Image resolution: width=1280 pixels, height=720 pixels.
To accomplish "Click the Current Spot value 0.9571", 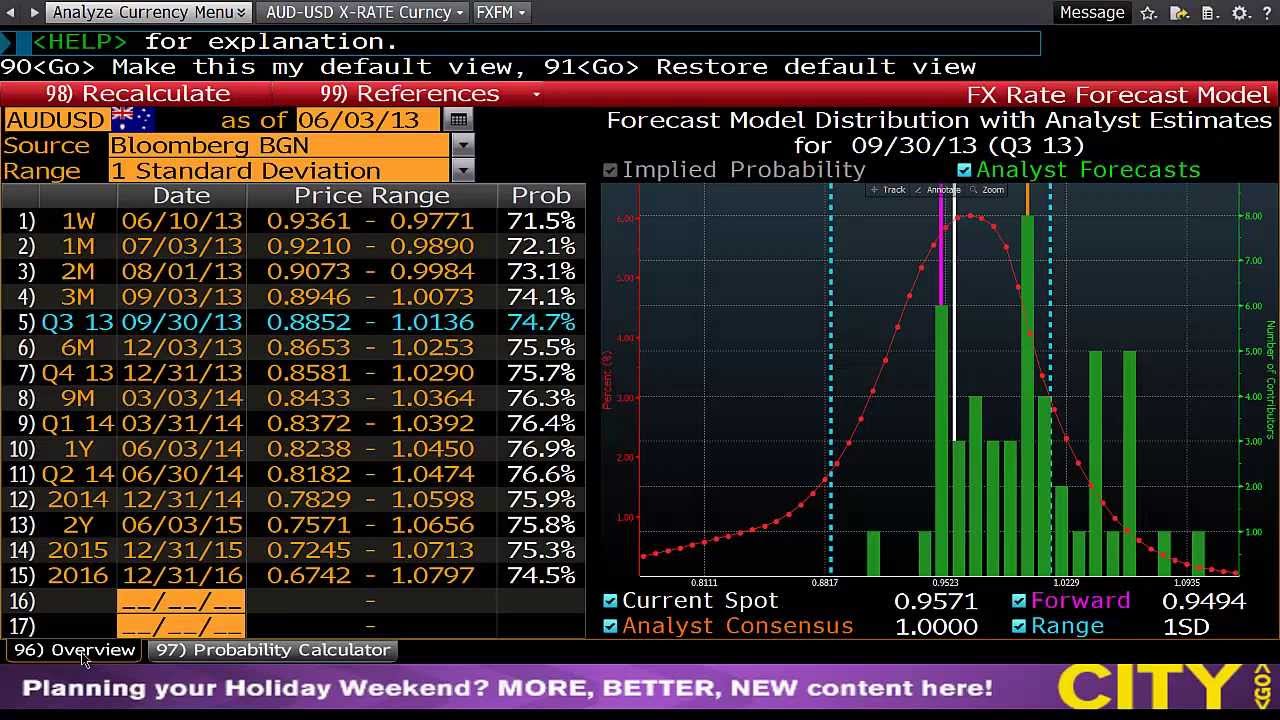I will 936,601.
